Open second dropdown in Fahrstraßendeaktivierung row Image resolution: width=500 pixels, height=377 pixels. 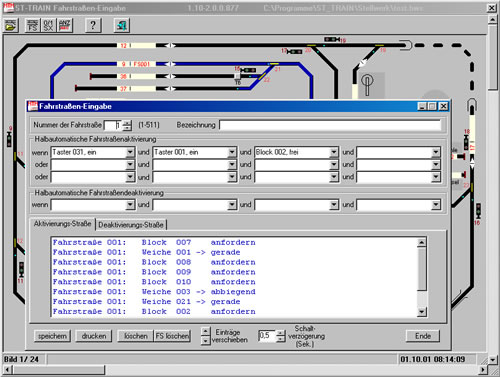(x=232, y=205)
